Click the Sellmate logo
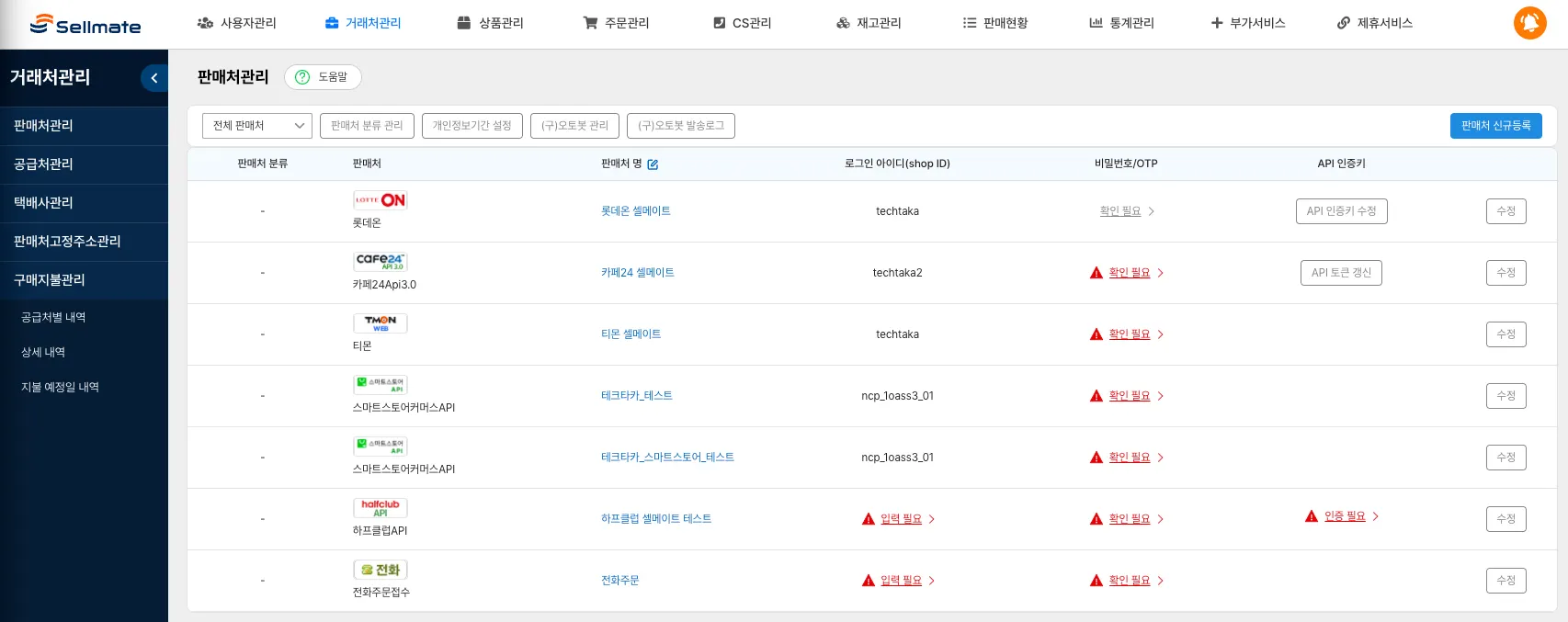Screen dimensions: 1568x622 (85, 25)
